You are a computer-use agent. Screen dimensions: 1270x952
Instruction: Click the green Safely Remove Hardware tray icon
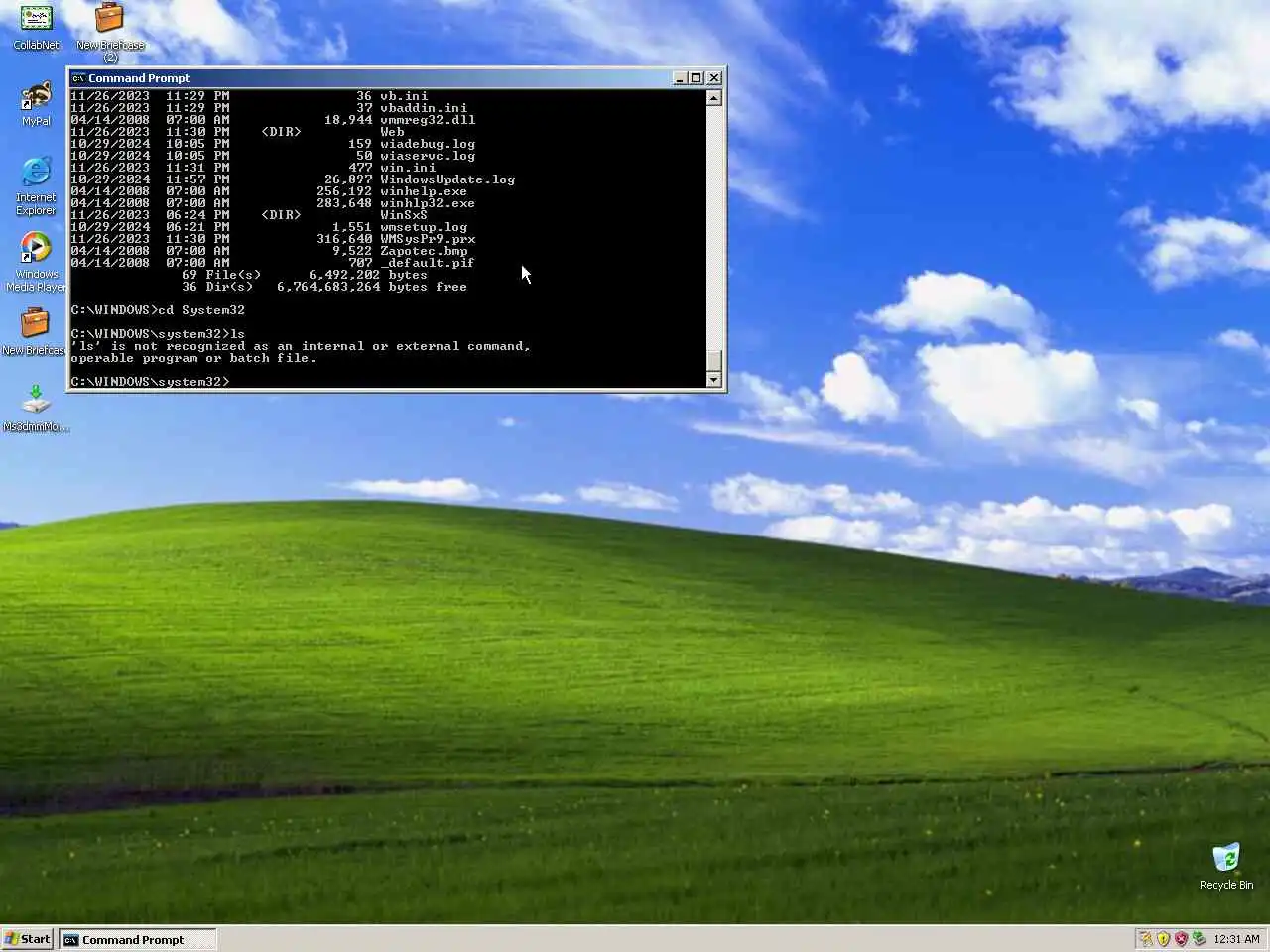[1199, 939]
